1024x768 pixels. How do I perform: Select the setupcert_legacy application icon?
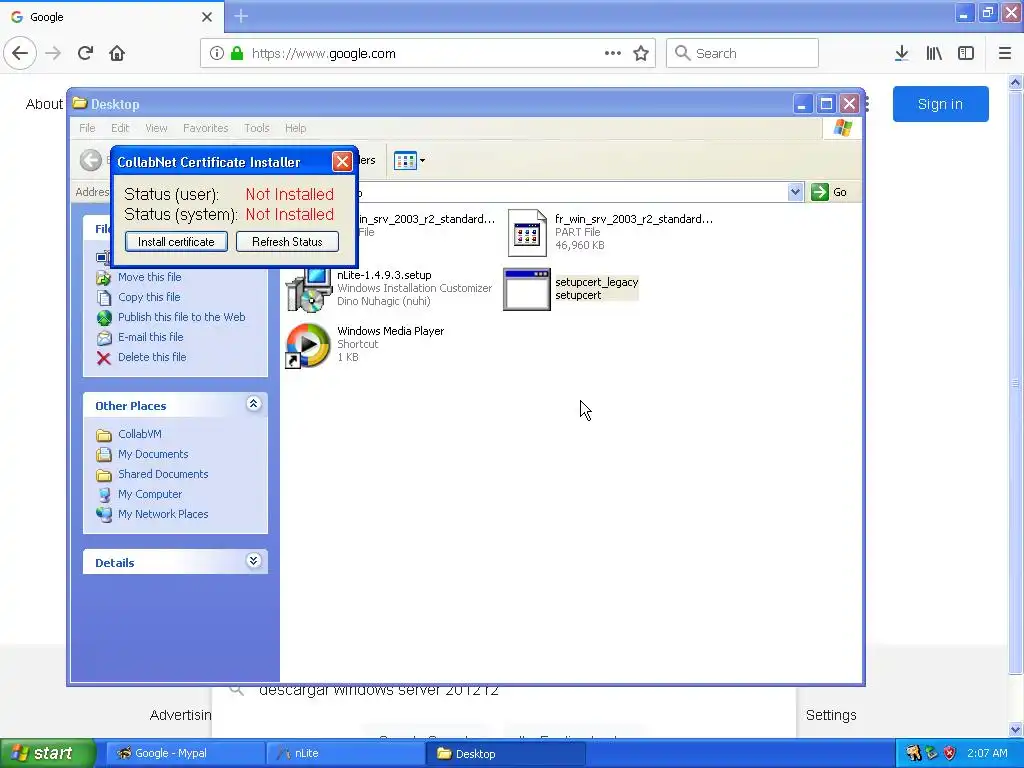point(527,289)
